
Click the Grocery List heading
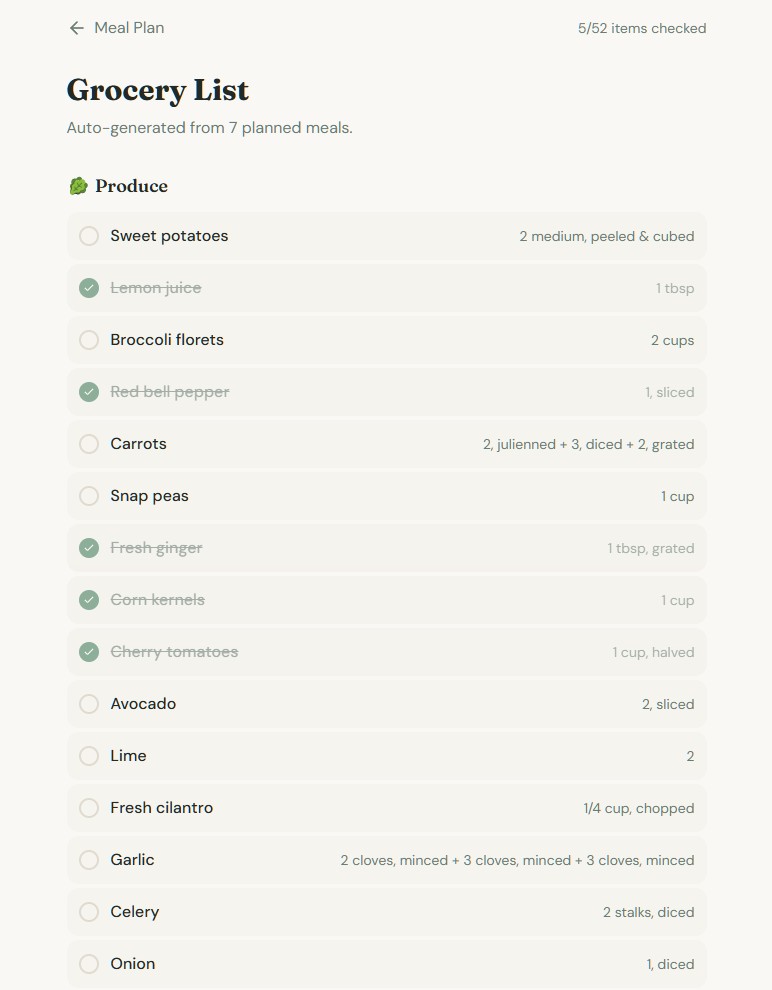pos(157,90)
